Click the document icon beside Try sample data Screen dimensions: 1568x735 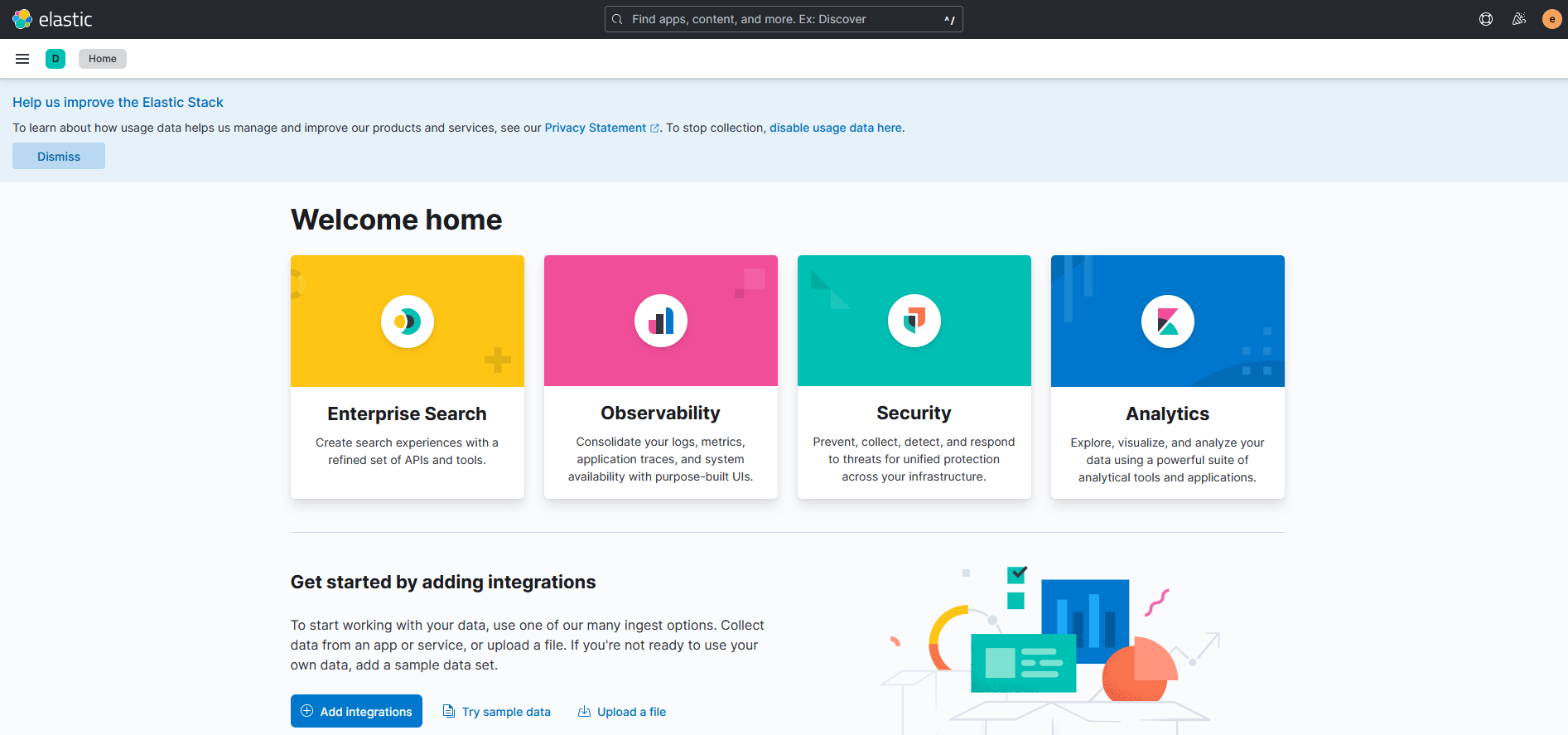(449, 711)
